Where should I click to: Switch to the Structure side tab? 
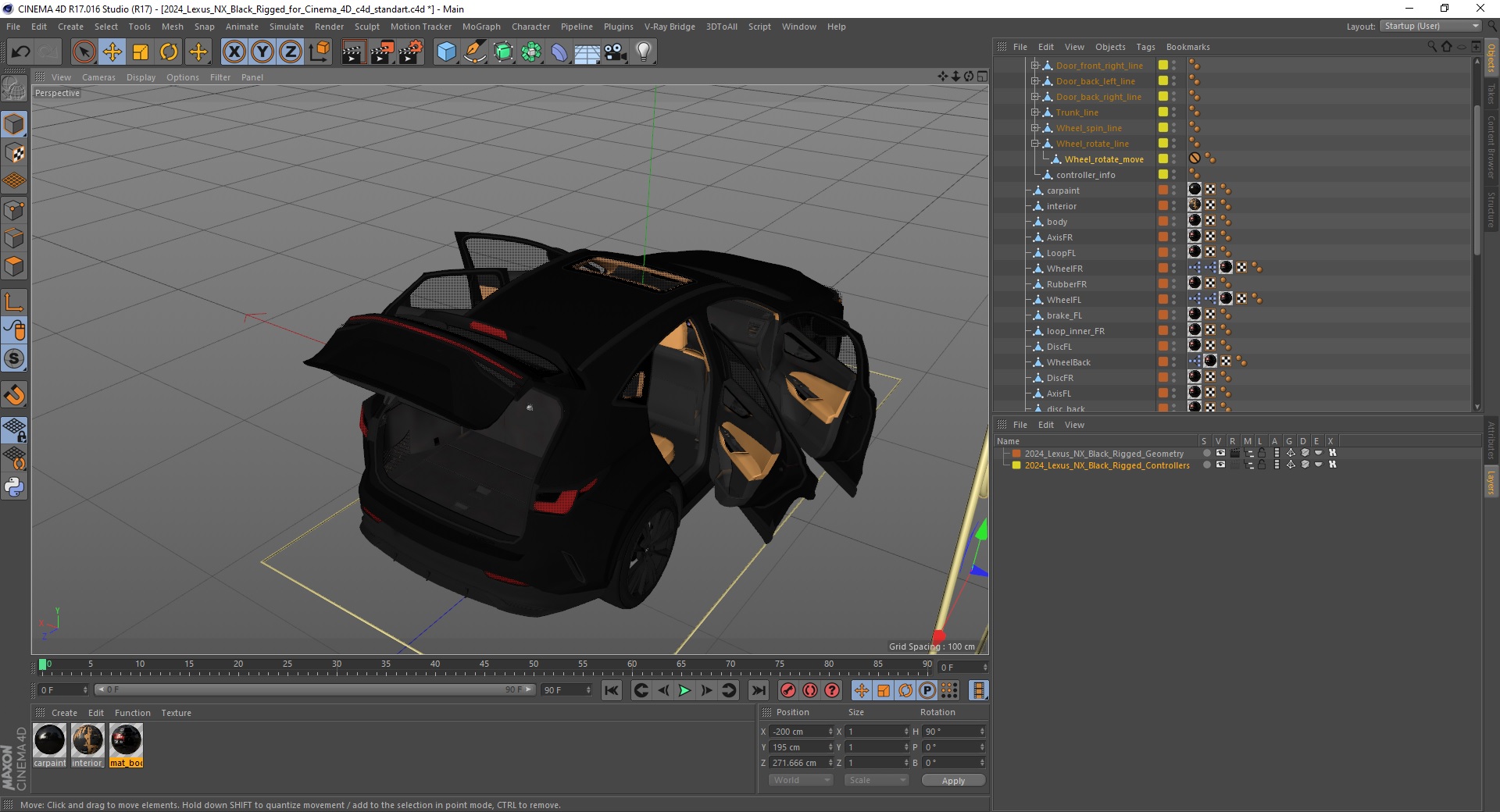1491,210
